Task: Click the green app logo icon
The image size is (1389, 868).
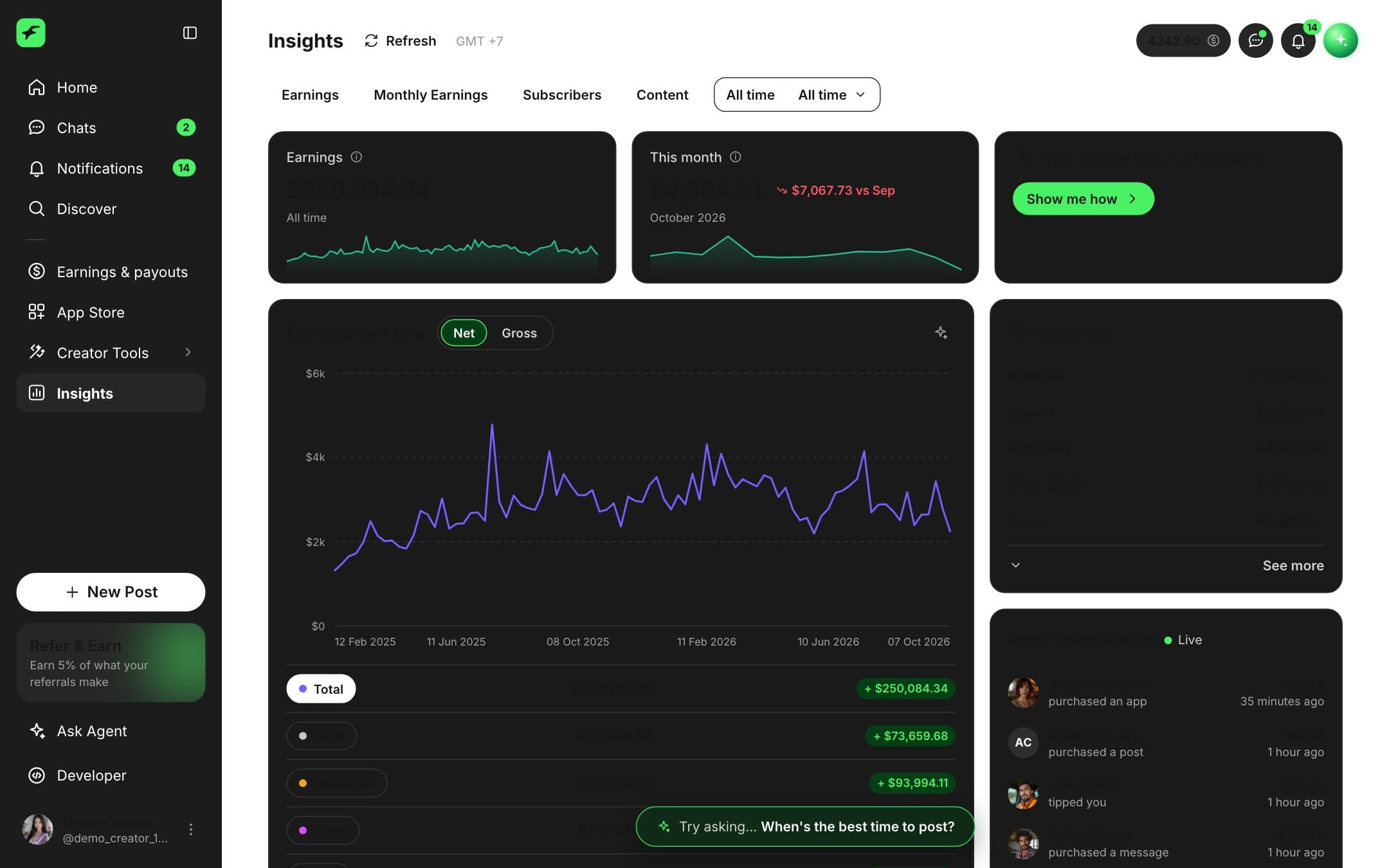Action: pyautogui.click(x=31, y=33)
